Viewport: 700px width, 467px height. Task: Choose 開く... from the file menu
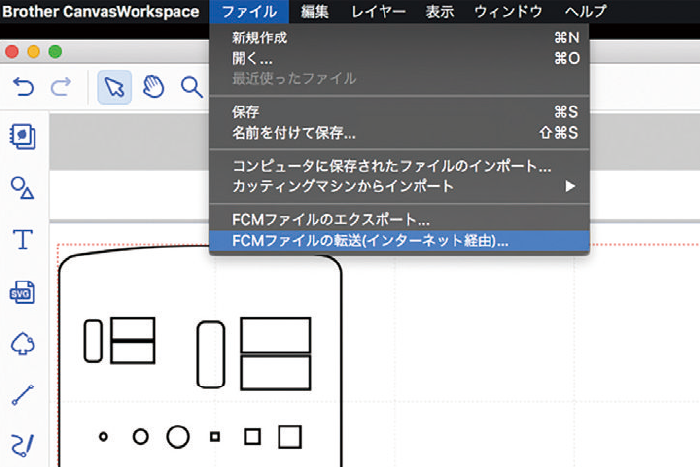400,58
